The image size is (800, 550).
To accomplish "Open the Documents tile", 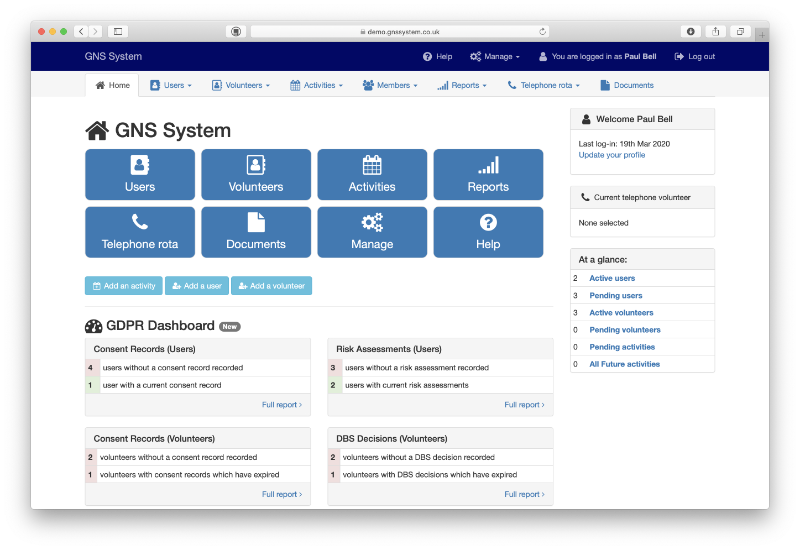I will point(256,232).
